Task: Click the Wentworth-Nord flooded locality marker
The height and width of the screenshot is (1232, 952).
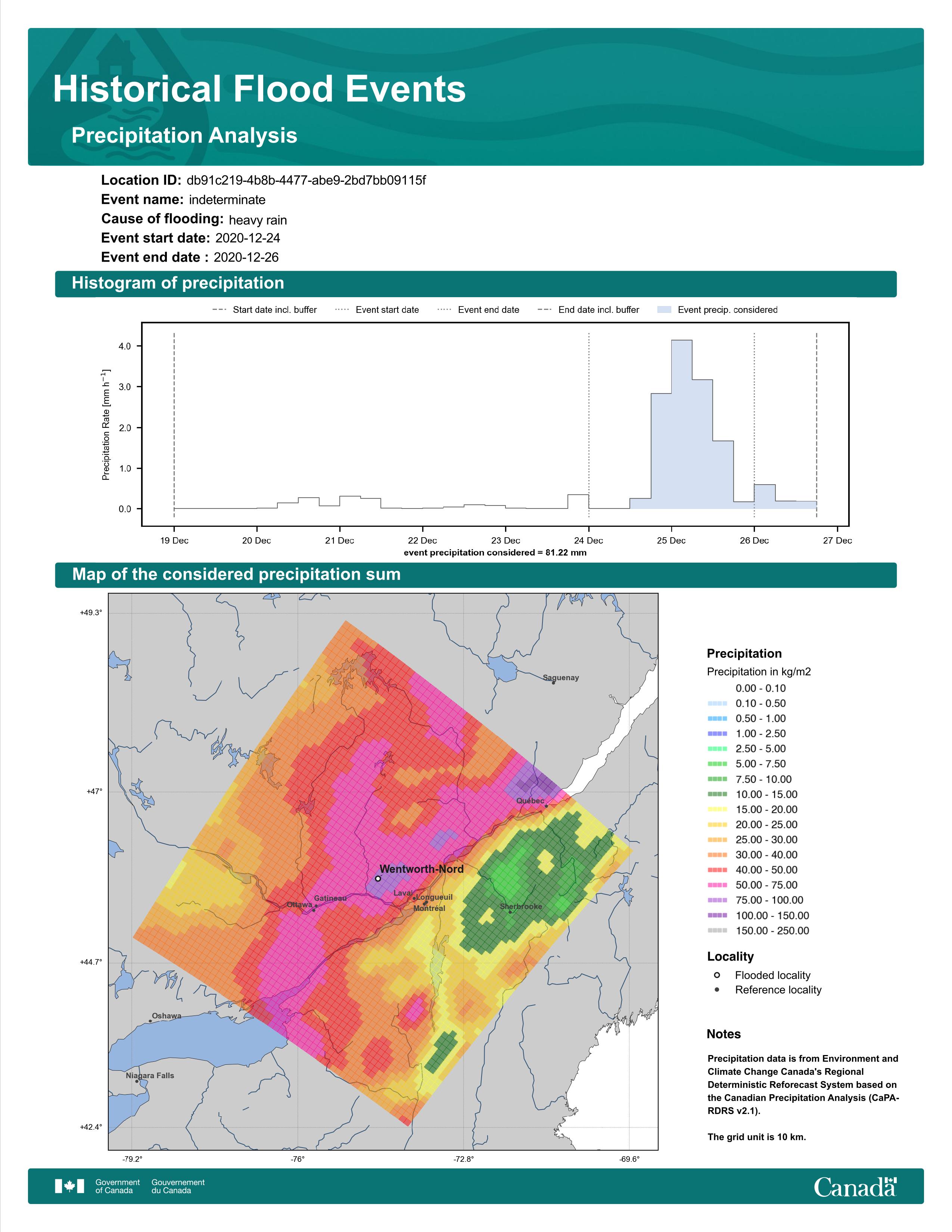Action: pos(378,878)
